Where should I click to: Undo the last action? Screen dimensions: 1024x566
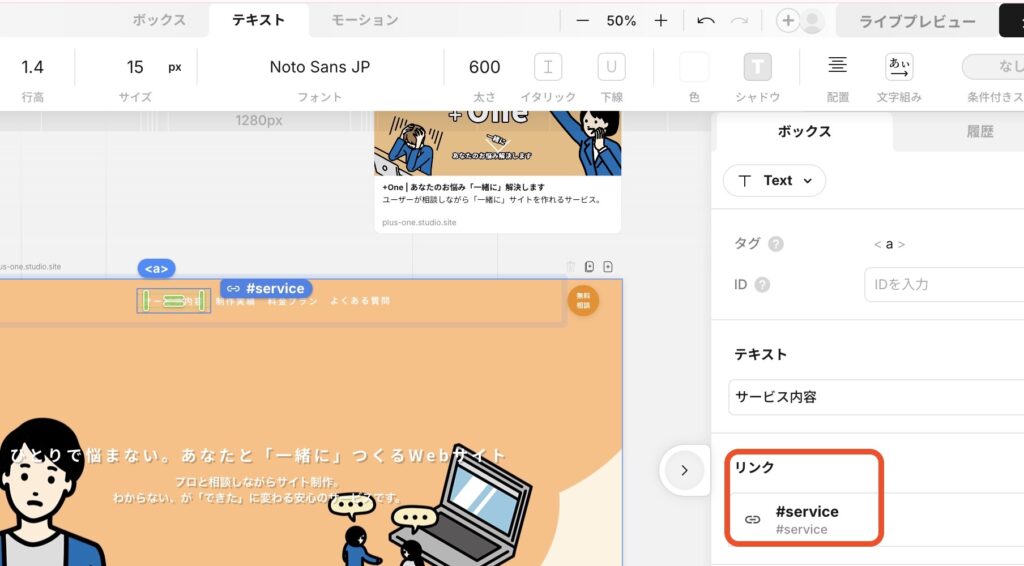[x=705, y=21]
